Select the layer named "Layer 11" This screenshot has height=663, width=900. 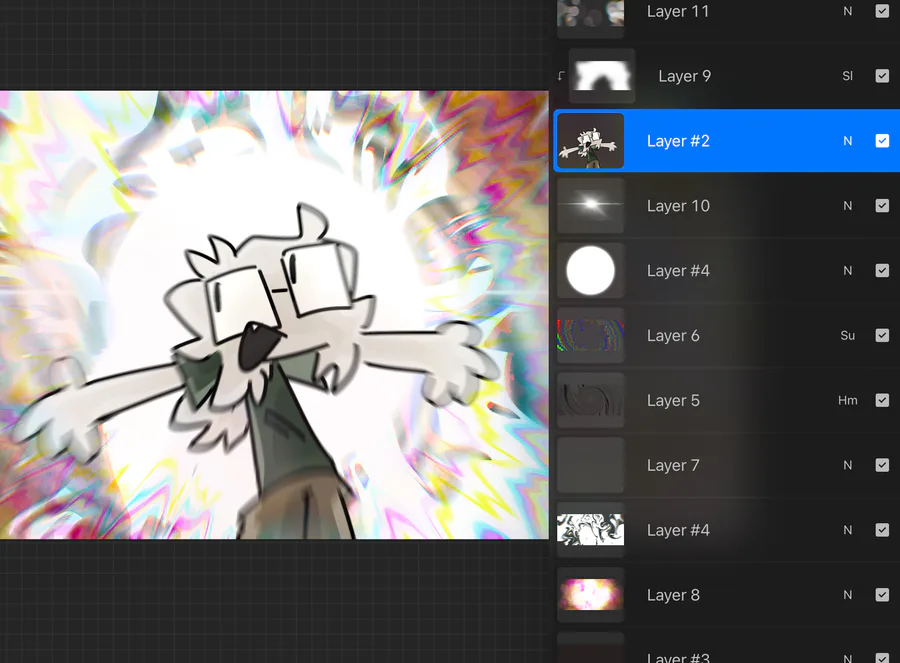tap(678, 11)
